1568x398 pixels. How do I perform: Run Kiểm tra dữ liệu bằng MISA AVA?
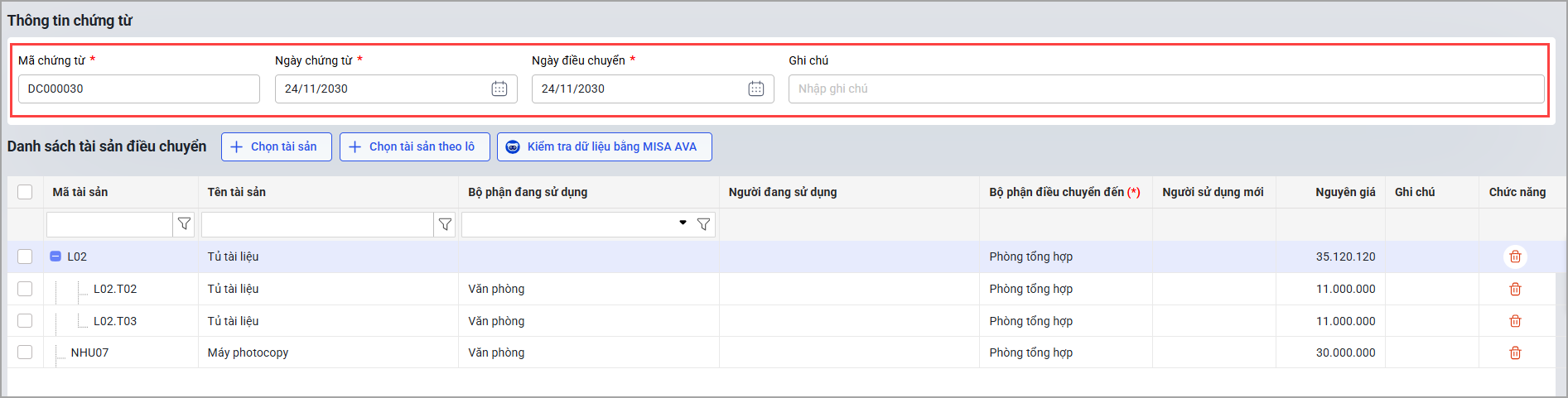604,146
